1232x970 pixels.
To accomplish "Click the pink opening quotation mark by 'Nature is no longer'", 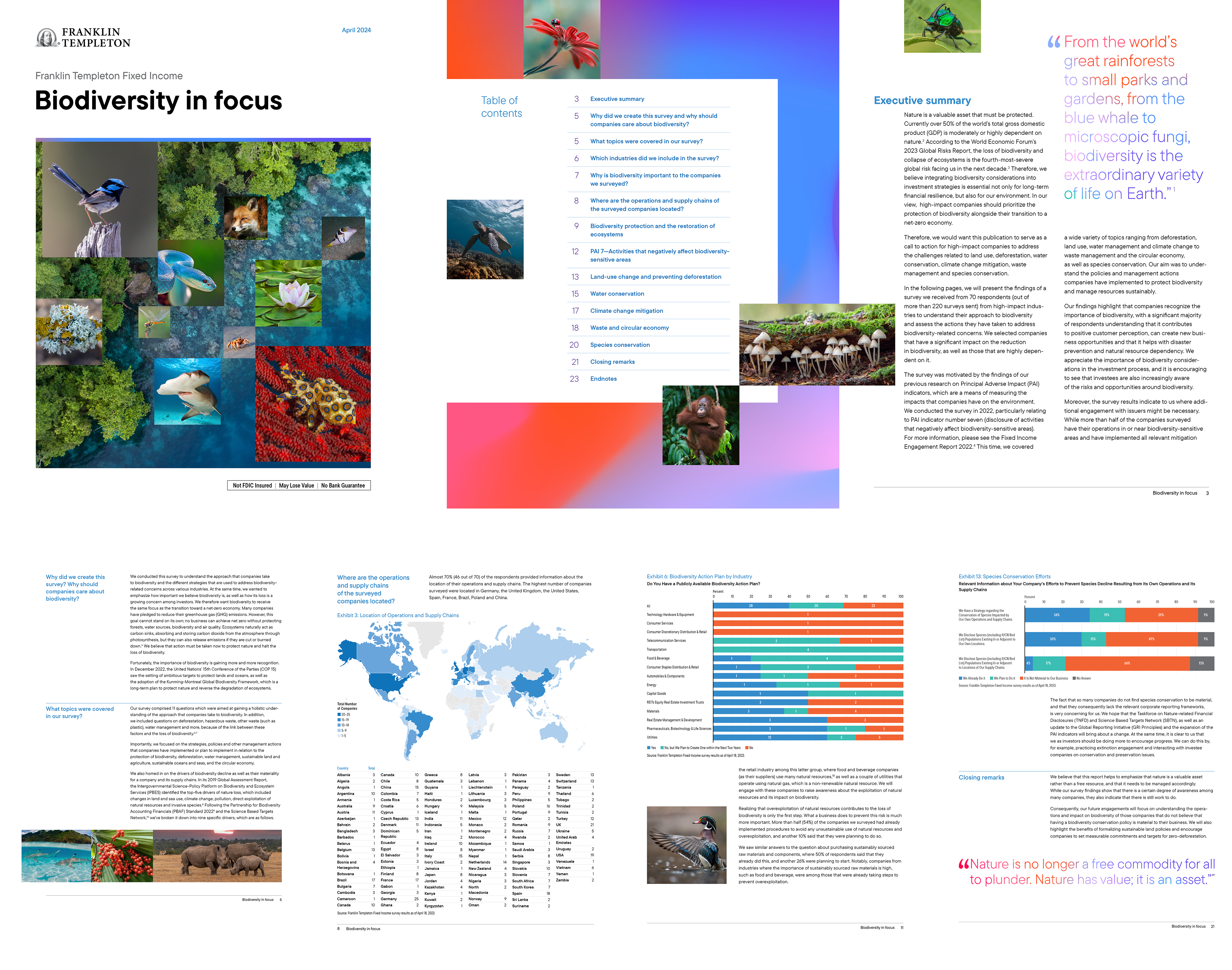I will click(x=963, y=864).
